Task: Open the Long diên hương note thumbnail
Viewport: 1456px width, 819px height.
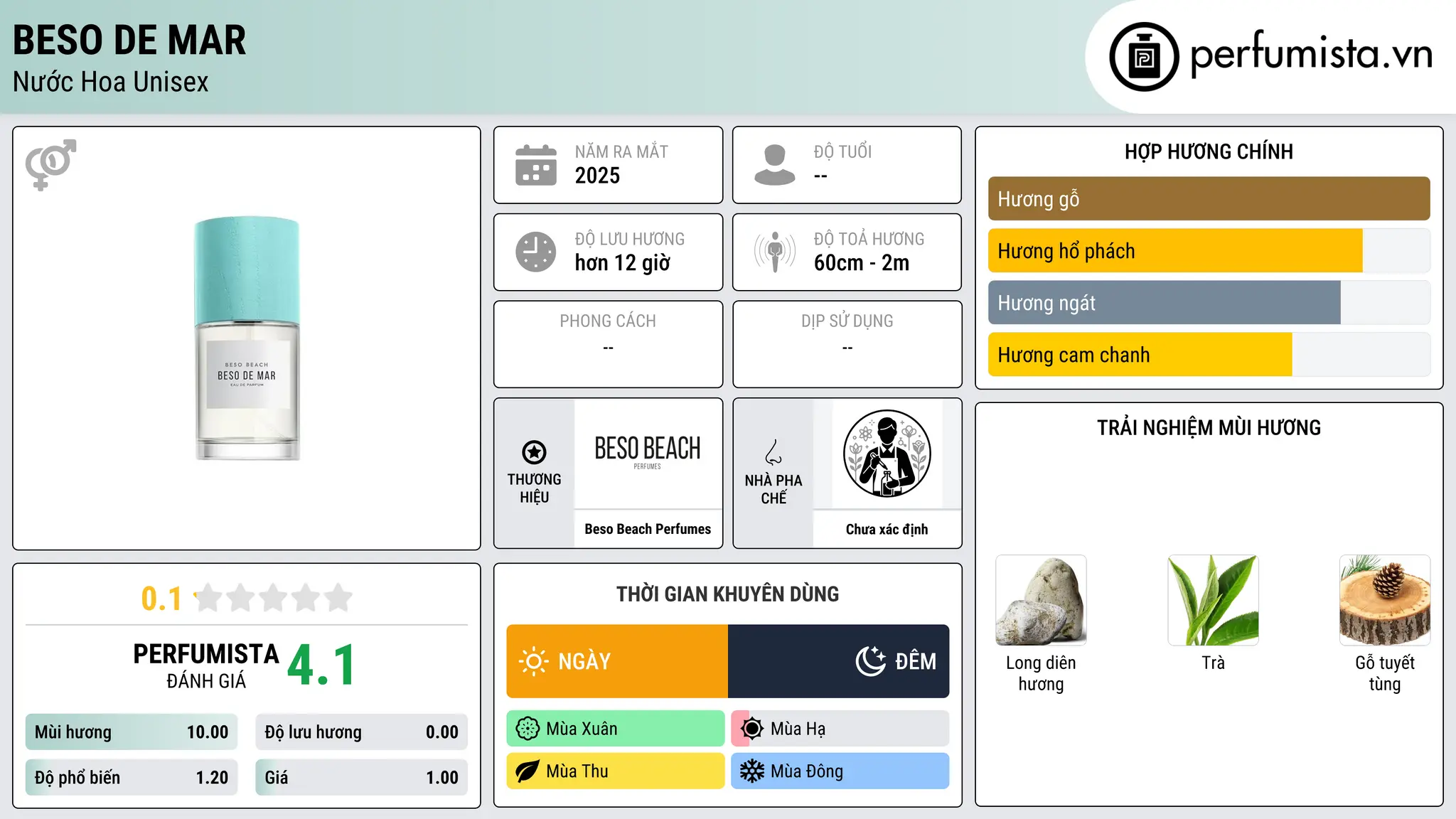Action: 1041,600
